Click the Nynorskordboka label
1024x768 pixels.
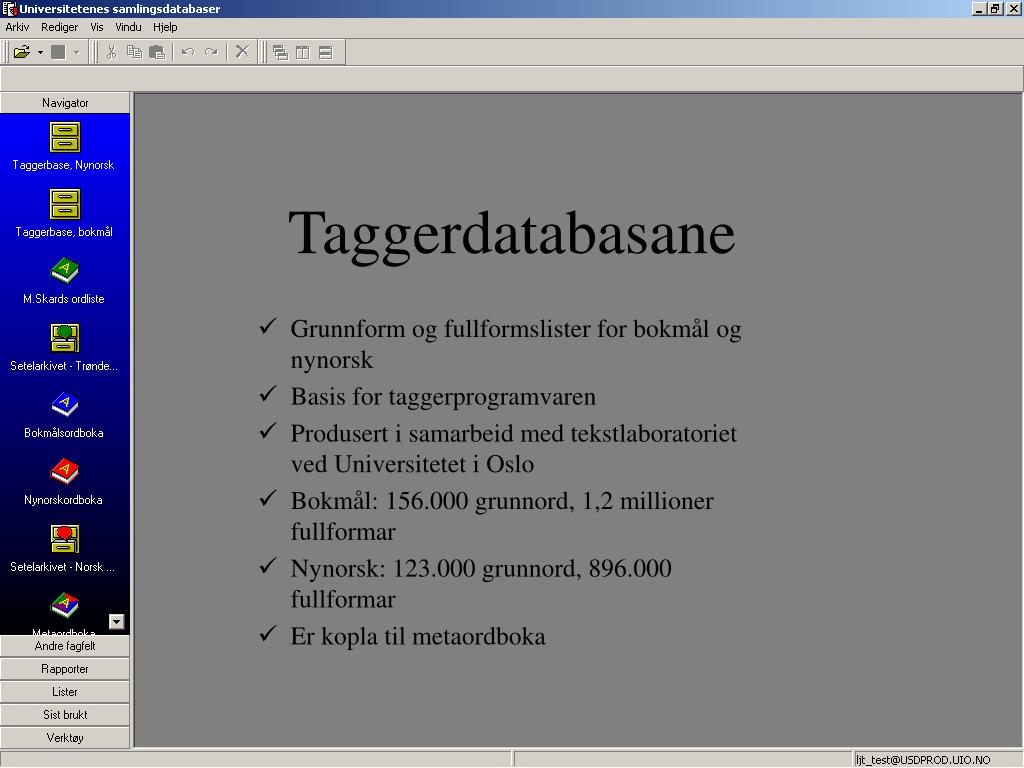coord(63,500)
